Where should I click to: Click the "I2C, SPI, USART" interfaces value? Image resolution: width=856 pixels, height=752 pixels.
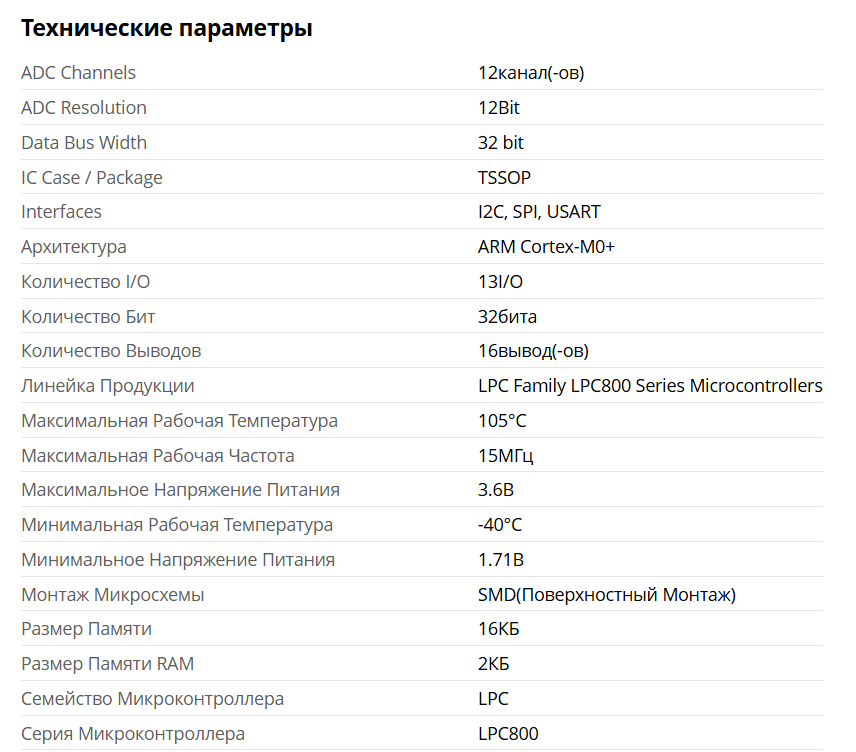coord(539,212)
